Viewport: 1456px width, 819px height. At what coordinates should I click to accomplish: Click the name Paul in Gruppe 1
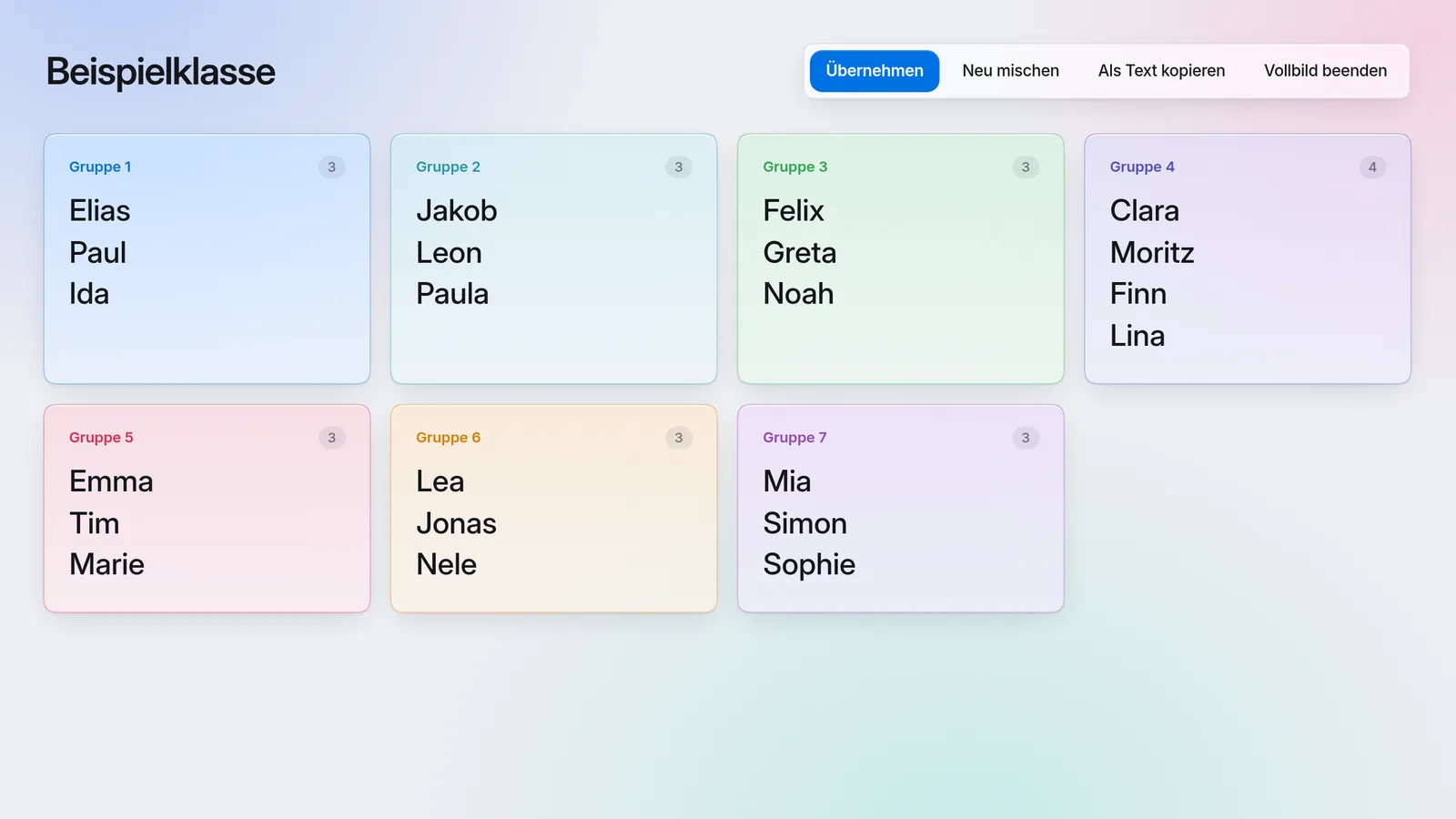coord(97,253)
